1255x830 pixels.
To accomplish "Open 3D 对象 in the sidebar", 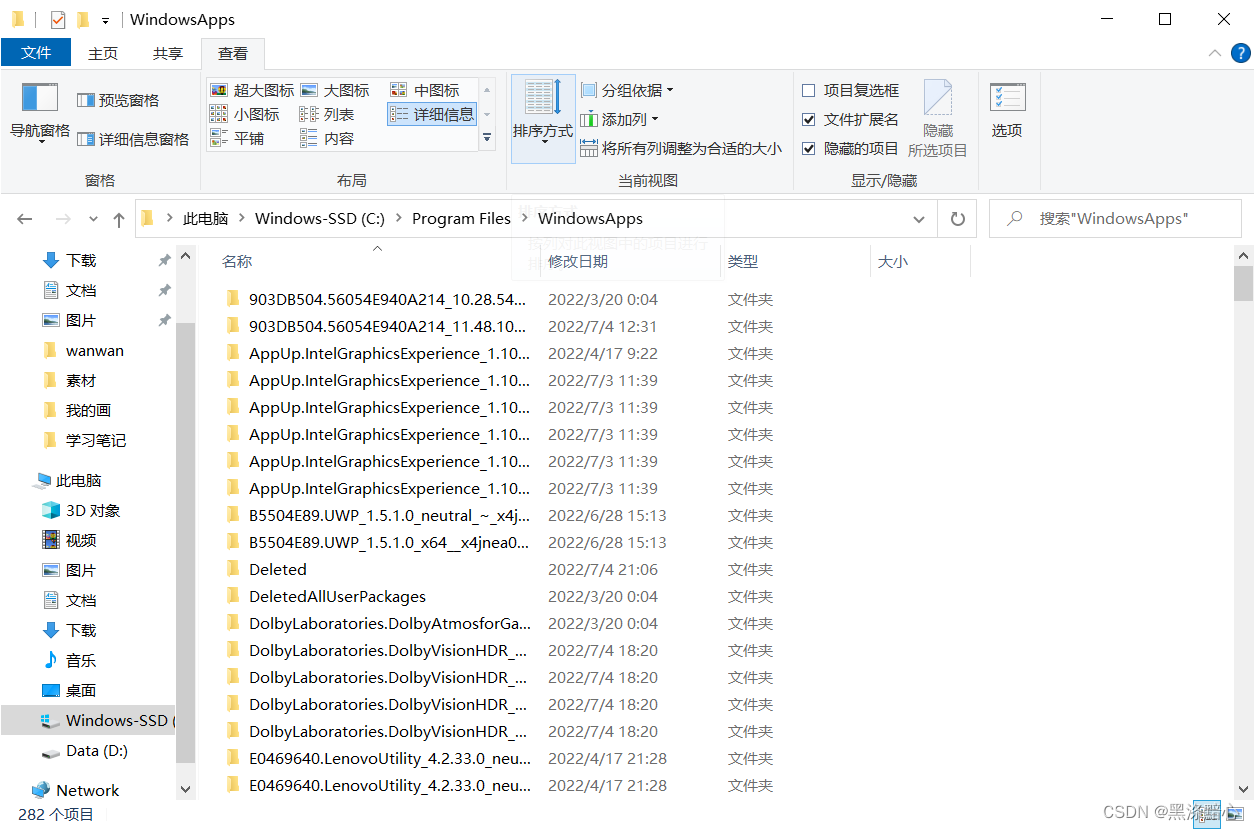I will [x=80, y=510].
